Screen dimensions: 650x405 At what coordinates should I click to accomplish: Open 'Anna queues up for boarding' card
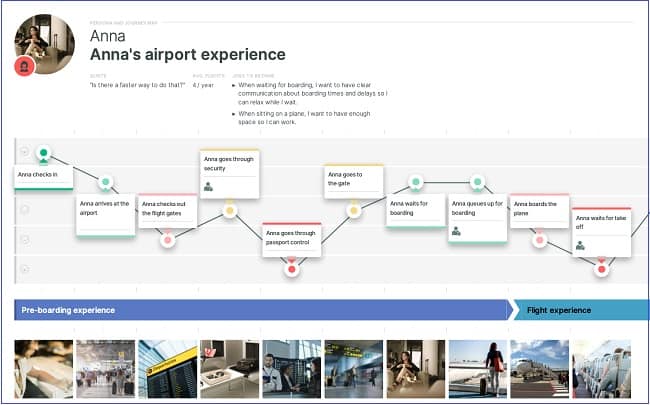click(x=478, y=218)
